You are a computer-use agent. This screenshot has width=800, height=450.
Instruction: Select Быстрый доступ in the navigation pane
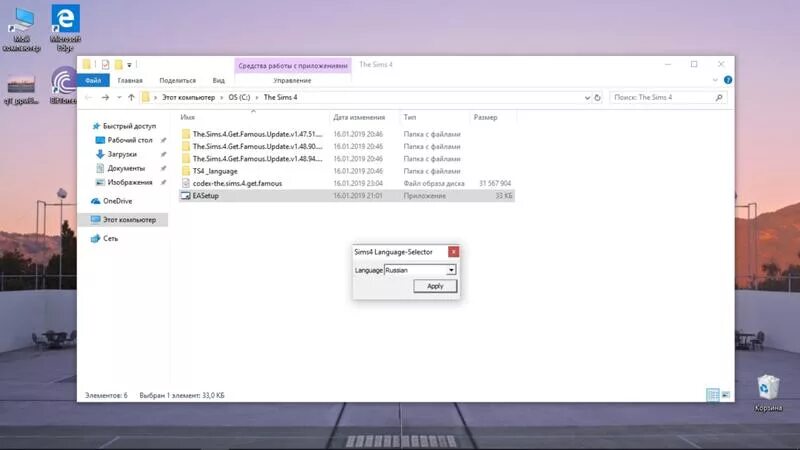tap(129, 126)
